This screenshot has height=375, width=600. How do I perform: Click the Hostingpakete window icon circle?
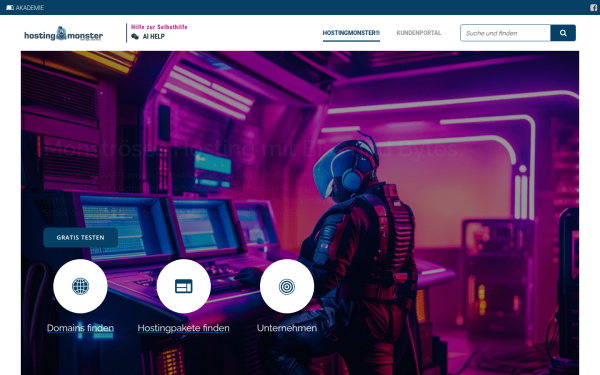[x=184, y=286]
